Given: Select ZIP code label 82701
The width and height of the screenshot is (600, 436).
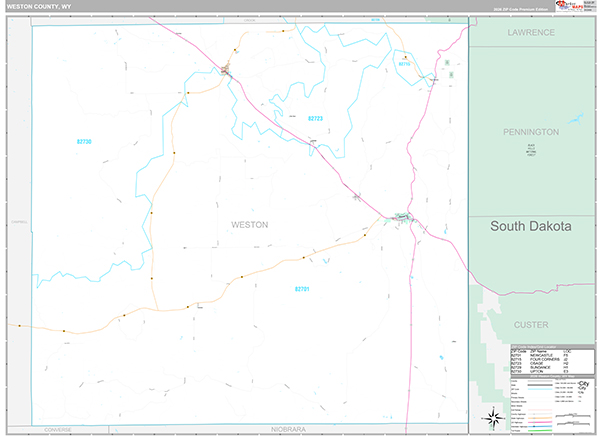Looking at the screenshot, I should tap(302, 289).
